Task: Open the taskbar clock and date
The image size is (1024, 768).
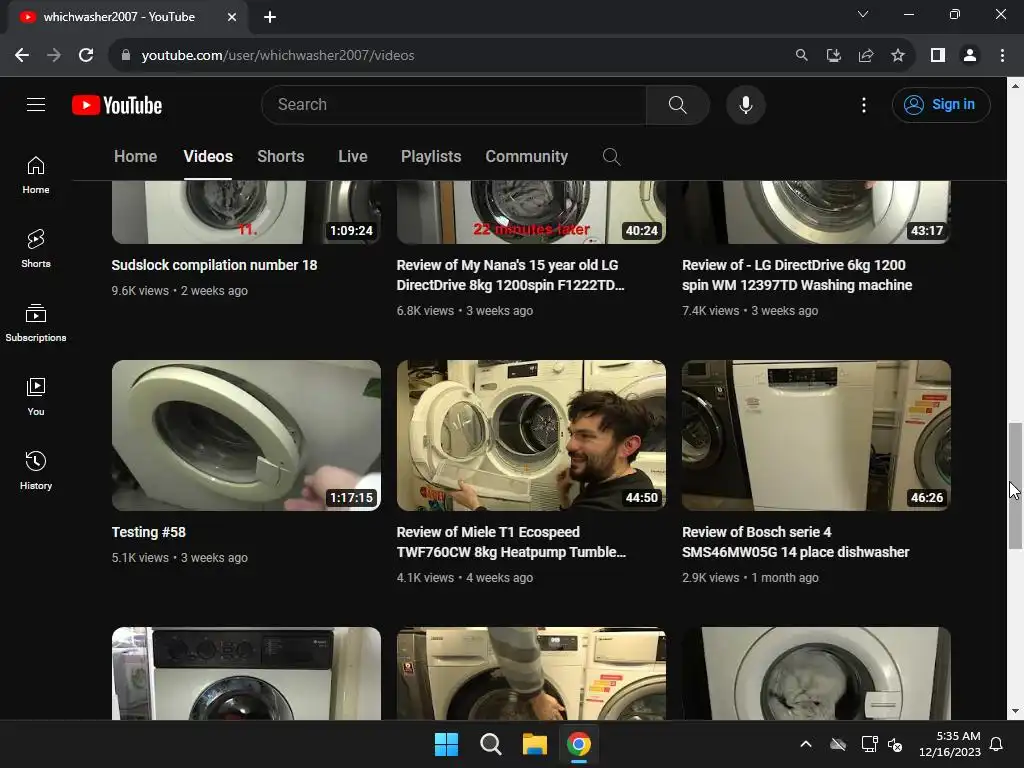Action: pyautogui.click(x=950, y=744)
